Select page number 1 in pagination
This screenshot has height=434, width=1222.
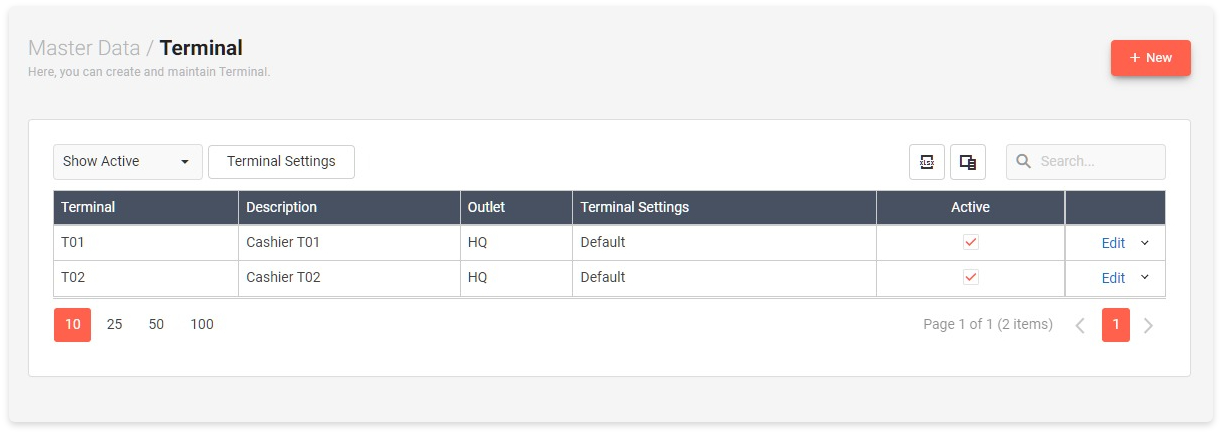[1116, 325]
